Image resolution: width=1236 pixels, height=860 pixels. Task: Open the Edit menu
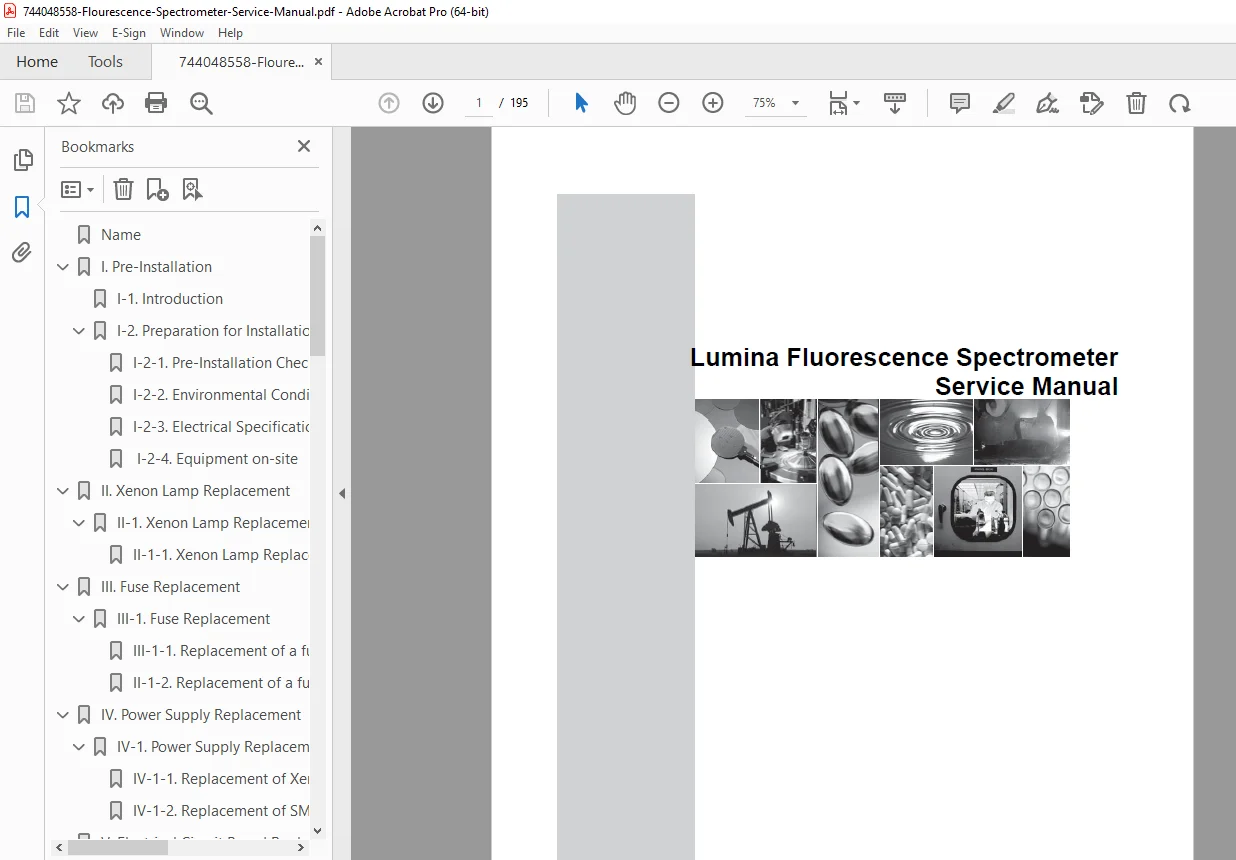click(x=49, y=33)
